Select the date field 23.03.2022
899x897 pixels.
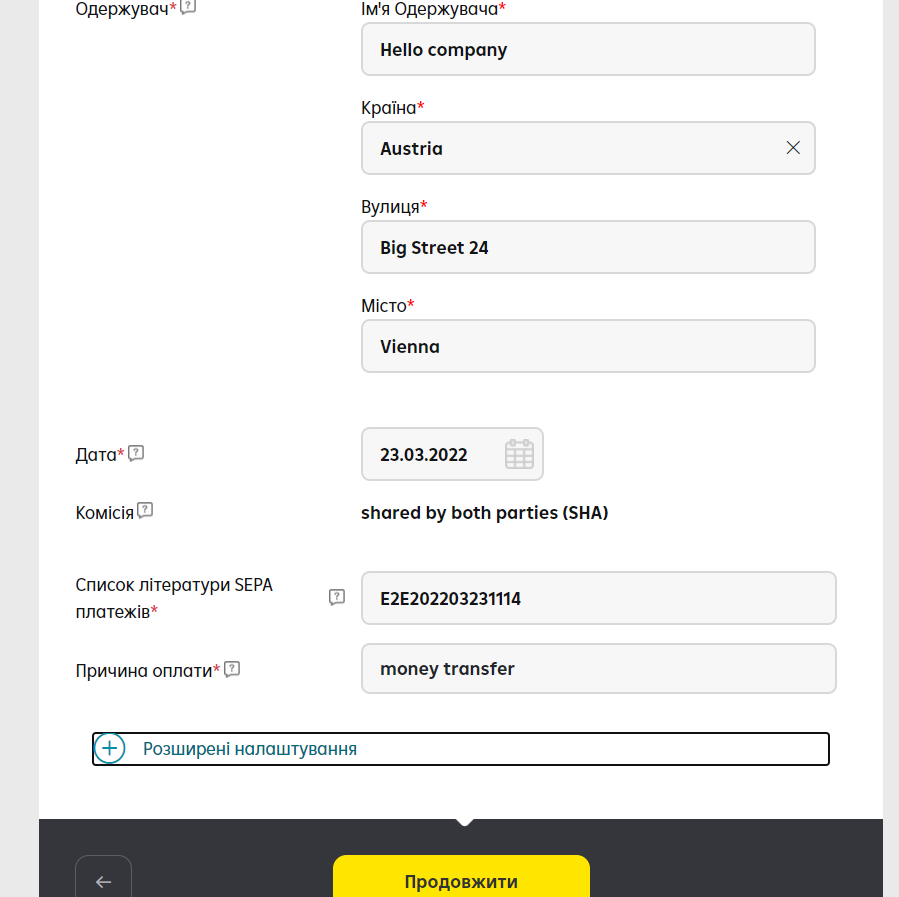pyautogui.click(x=452, y=454)
